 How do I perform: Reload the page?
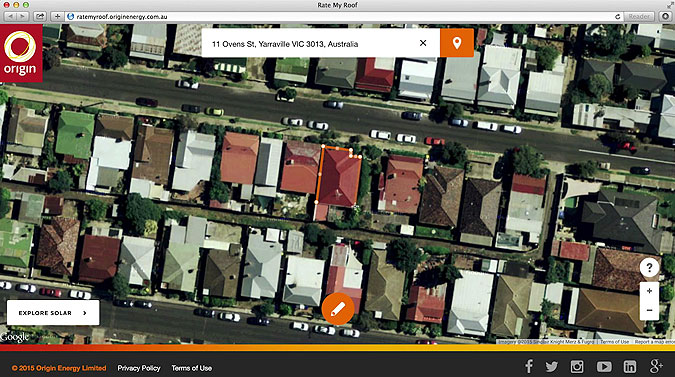pyautogui.click(x=617, y=16)
